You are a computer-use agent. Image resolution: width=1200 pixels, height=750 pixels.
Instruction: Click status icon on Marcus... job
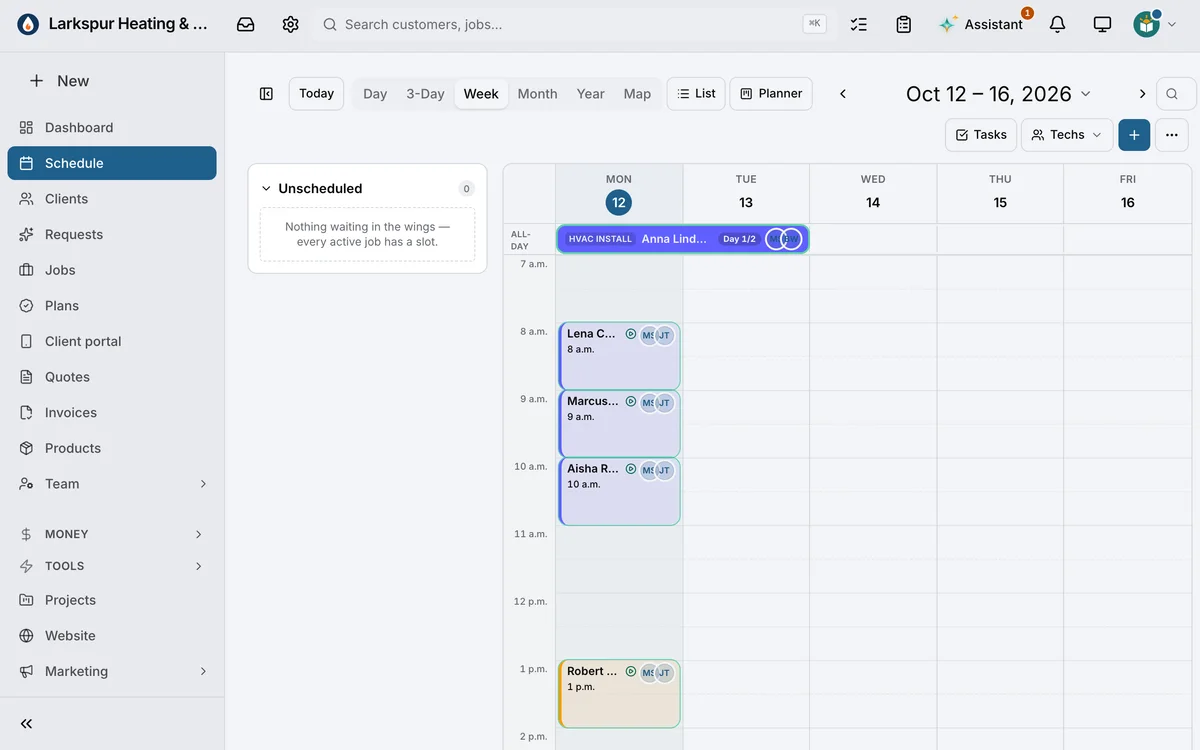(x=631, y=402)
